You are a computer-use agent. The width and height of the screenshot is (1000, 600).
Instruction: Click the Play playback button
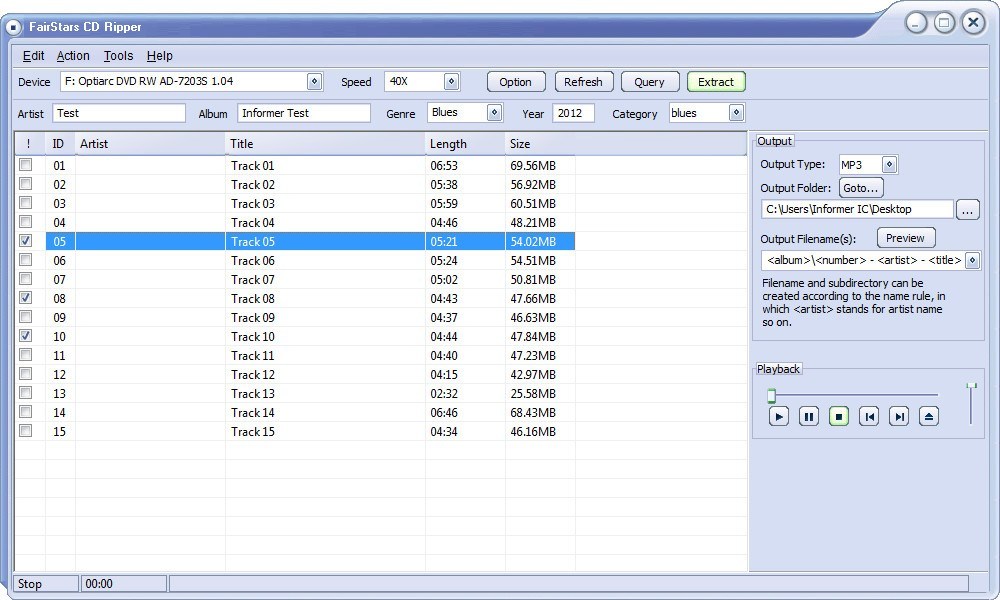pyautogui.click(x=779, y=416)
